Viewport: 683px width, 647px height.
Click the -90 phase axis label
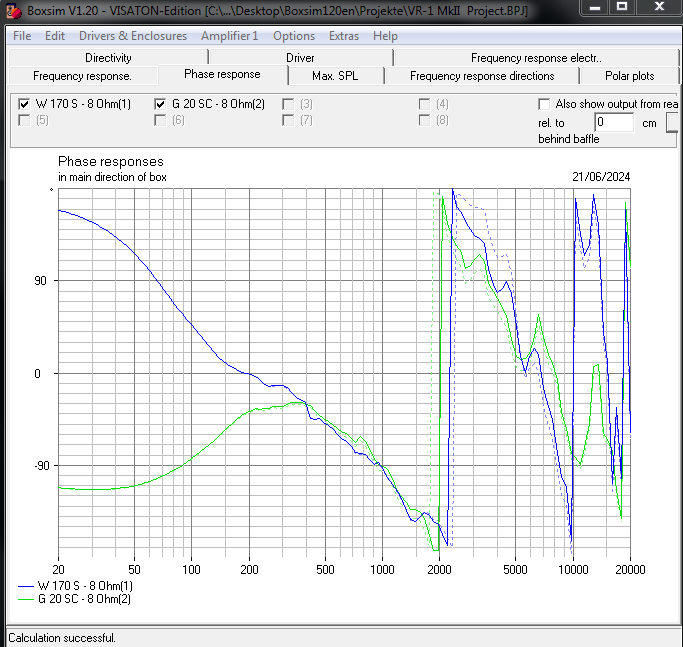42,466
